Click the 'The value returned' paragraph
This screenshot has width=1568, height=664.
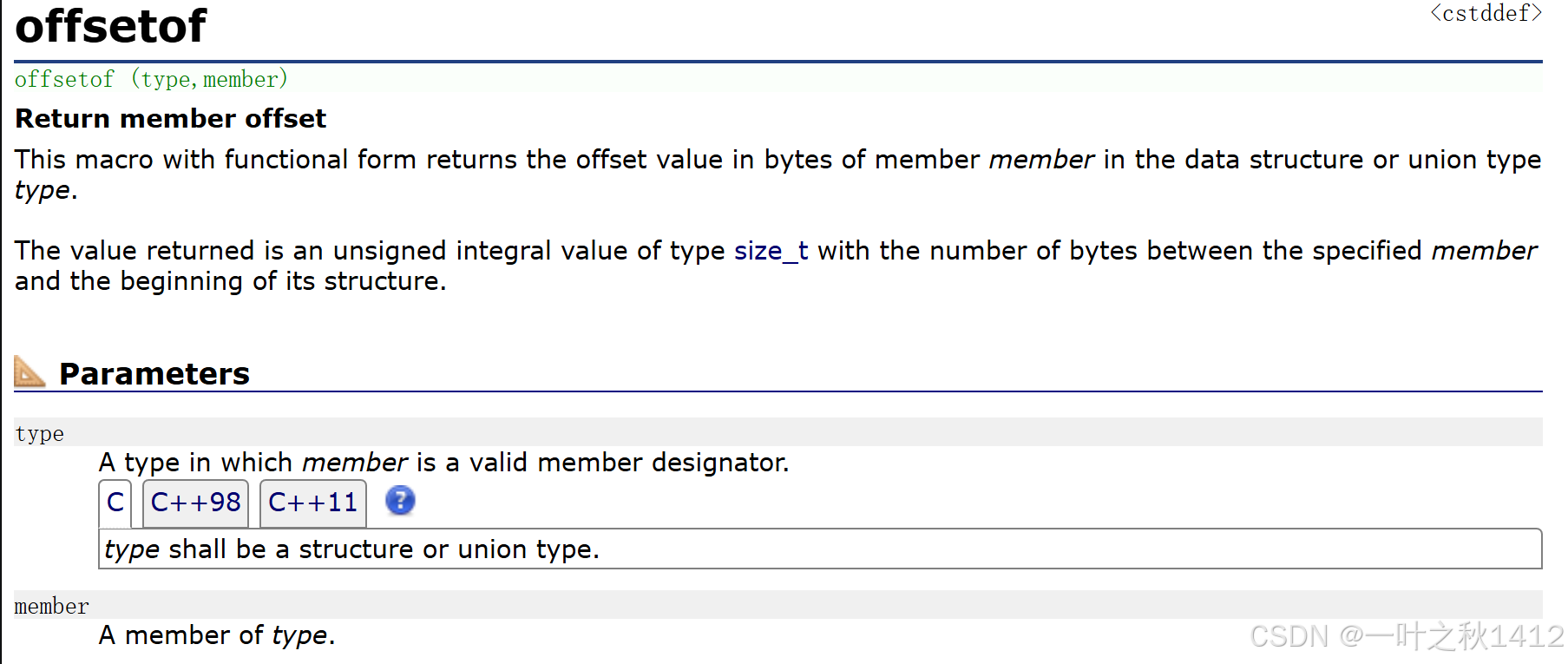(373, 251)
